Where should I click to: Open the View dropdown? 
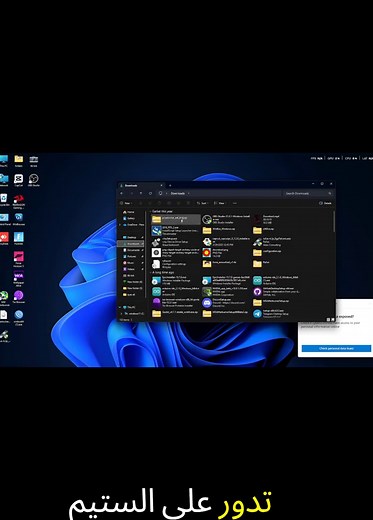tap(220, 203)
